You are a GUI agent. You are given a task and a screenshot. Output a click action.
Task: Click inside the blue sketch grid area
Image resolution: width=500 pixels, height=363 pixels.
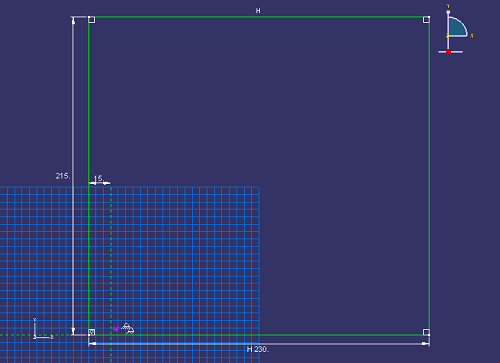(183, 260)
